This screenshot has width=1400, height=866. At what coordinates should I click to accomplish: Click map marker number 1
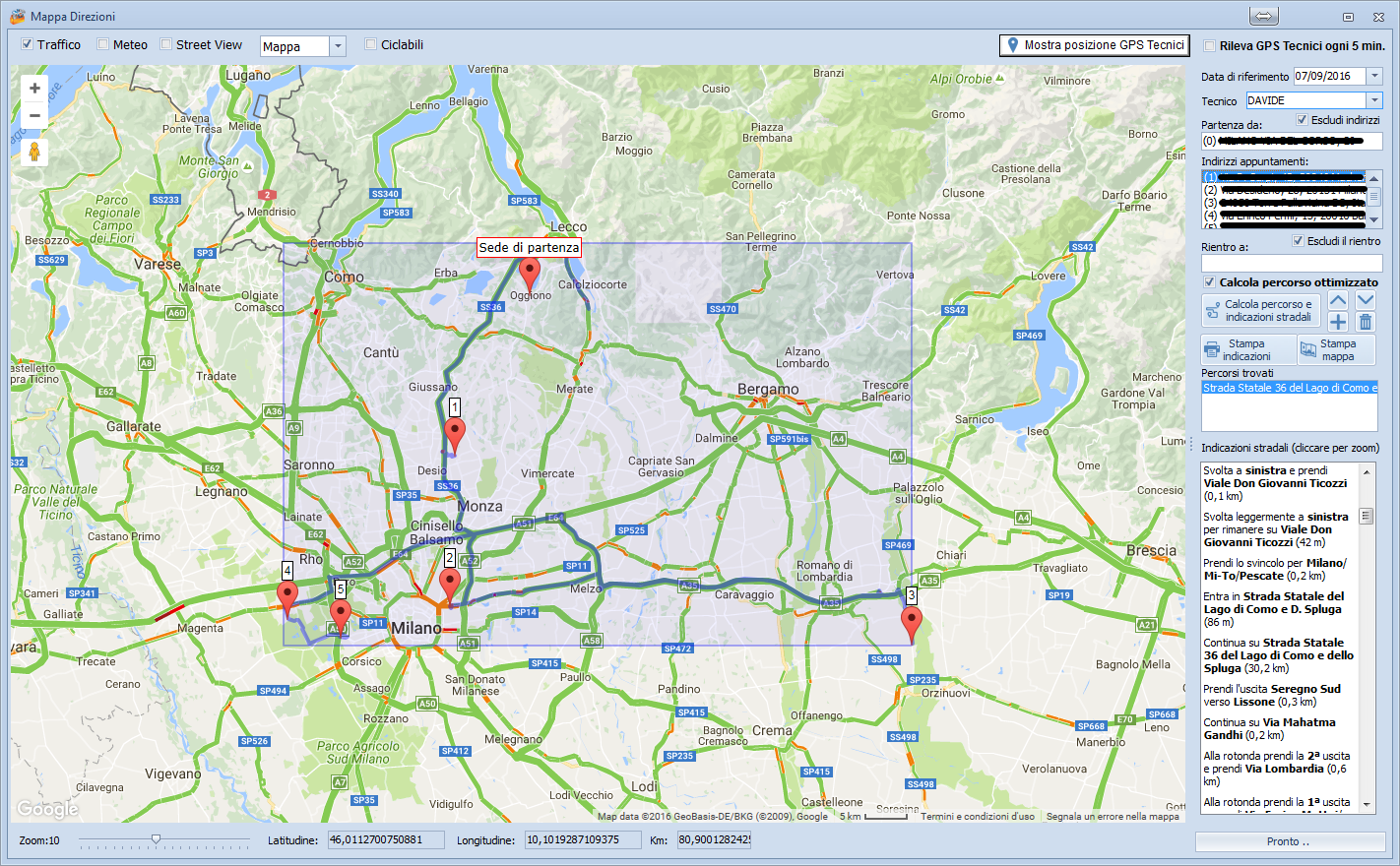click(x=455, y=434)
